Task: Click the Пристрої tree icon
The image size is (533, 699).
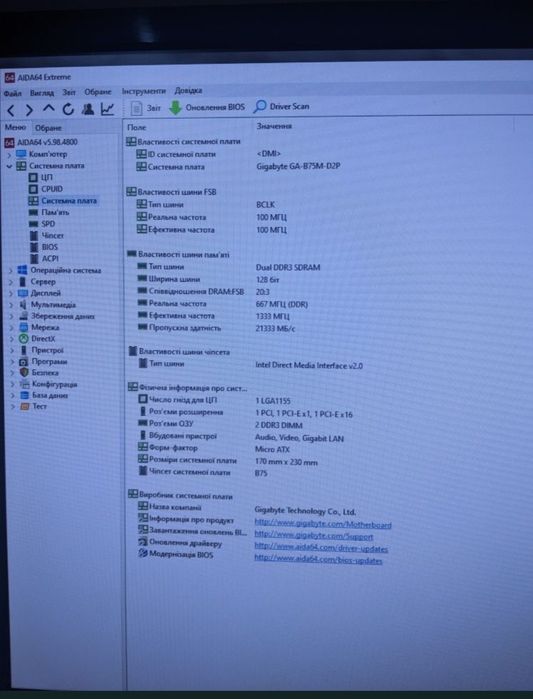Action: coord(23,350)
